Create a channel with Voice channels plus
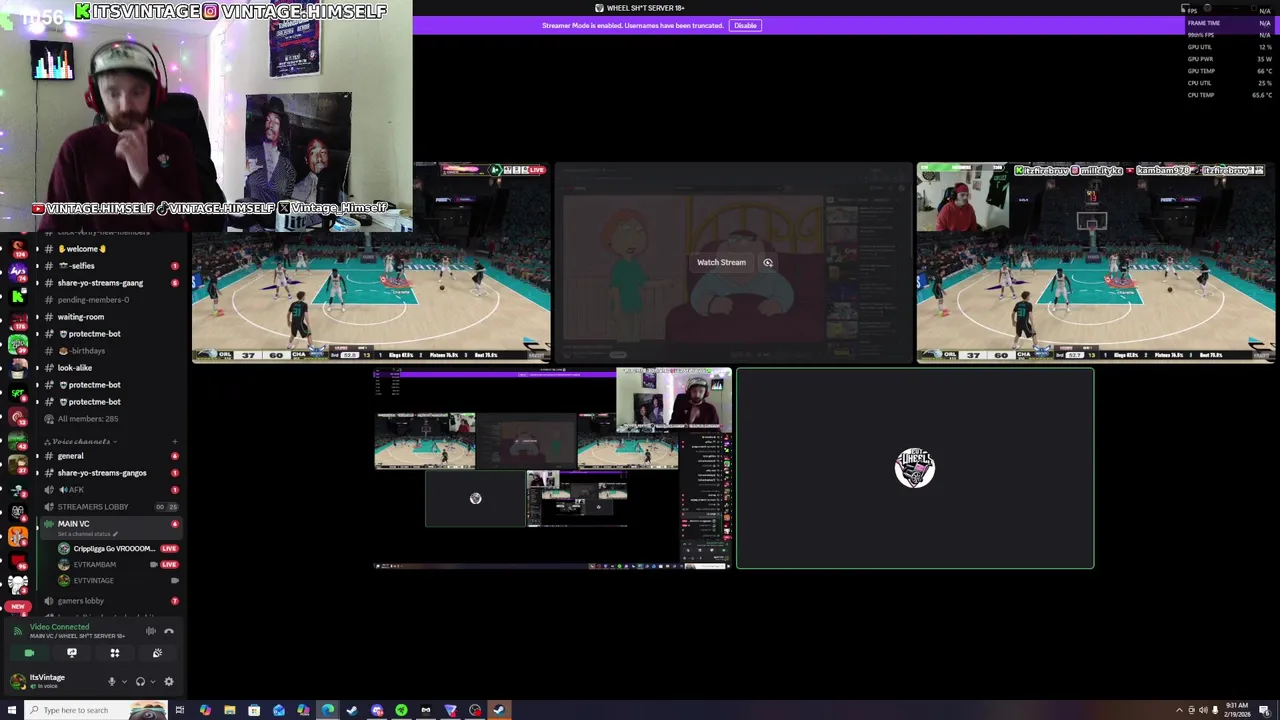 coord(174,441)
